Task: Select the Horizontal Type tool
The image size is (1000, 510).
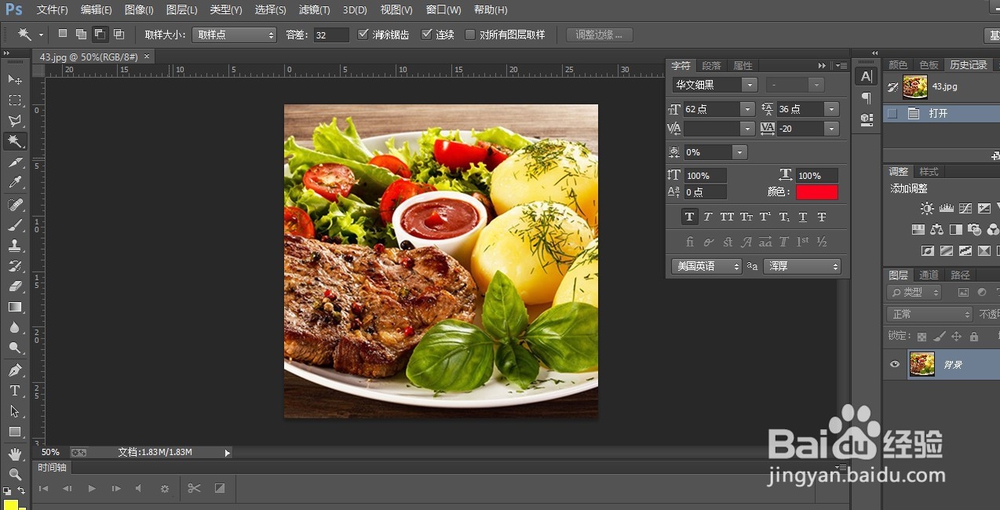Action: (x=15, y=390)
